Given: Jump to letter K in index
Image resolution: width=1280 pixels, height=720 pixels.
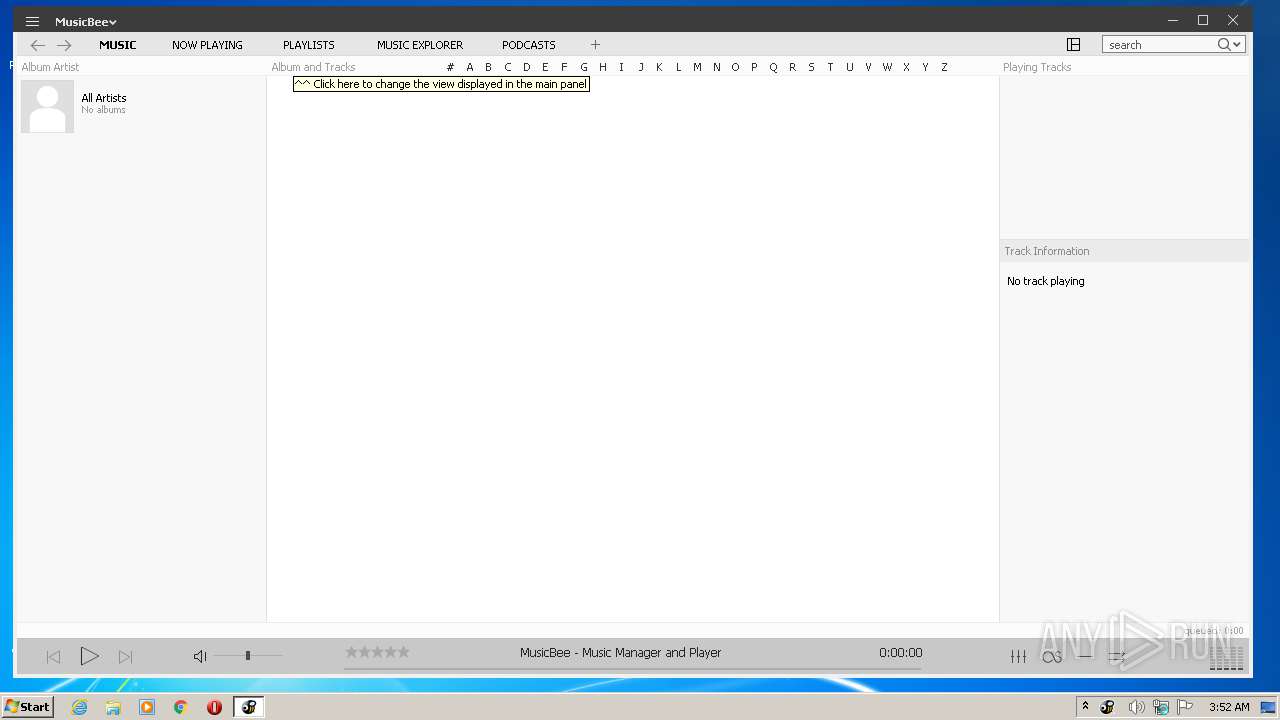Looking at the screenshot, I should (659, 67).
